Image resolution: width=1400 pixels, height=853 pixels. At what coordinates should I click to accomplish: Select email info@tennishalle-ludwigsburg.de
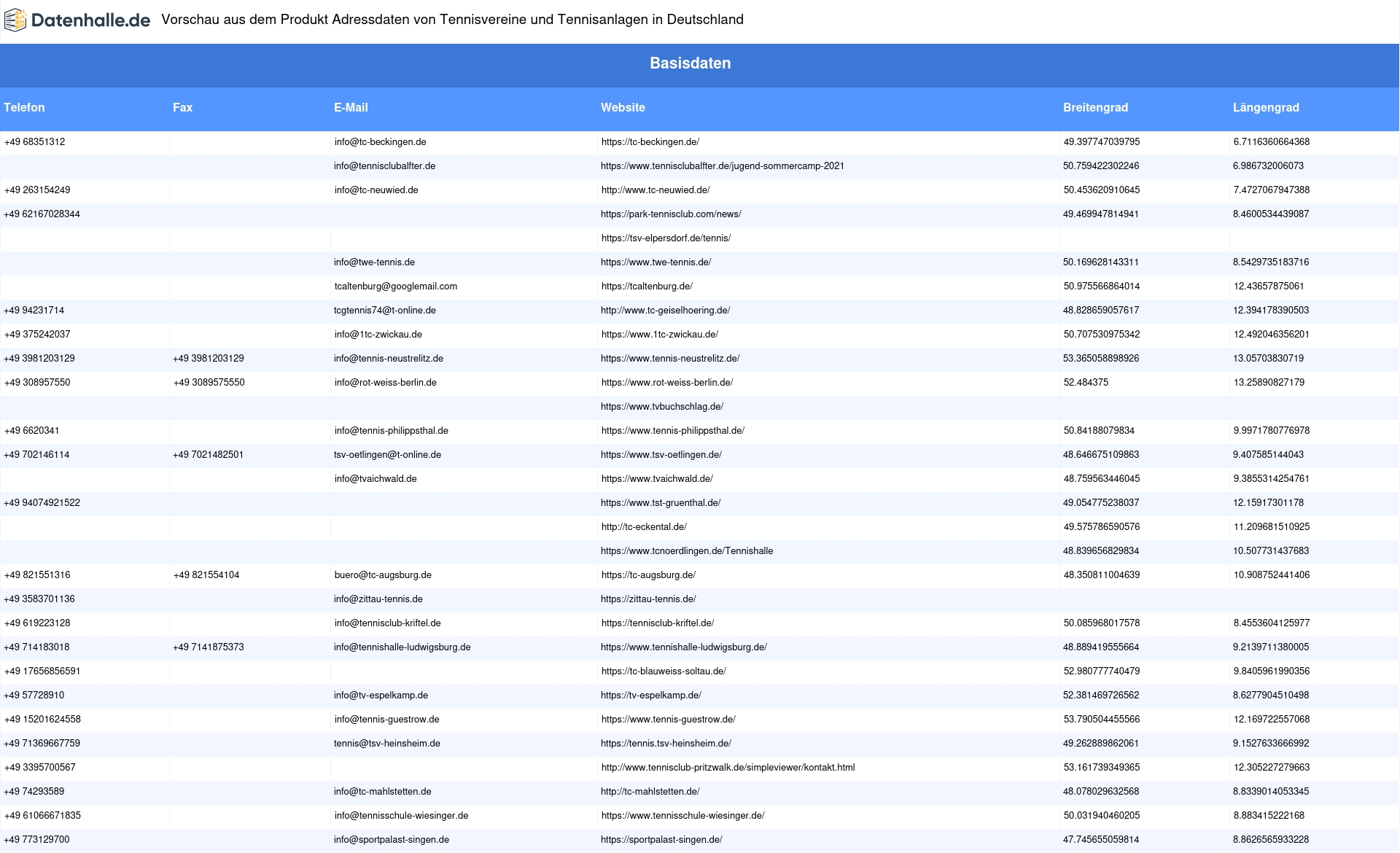point(402,647)
